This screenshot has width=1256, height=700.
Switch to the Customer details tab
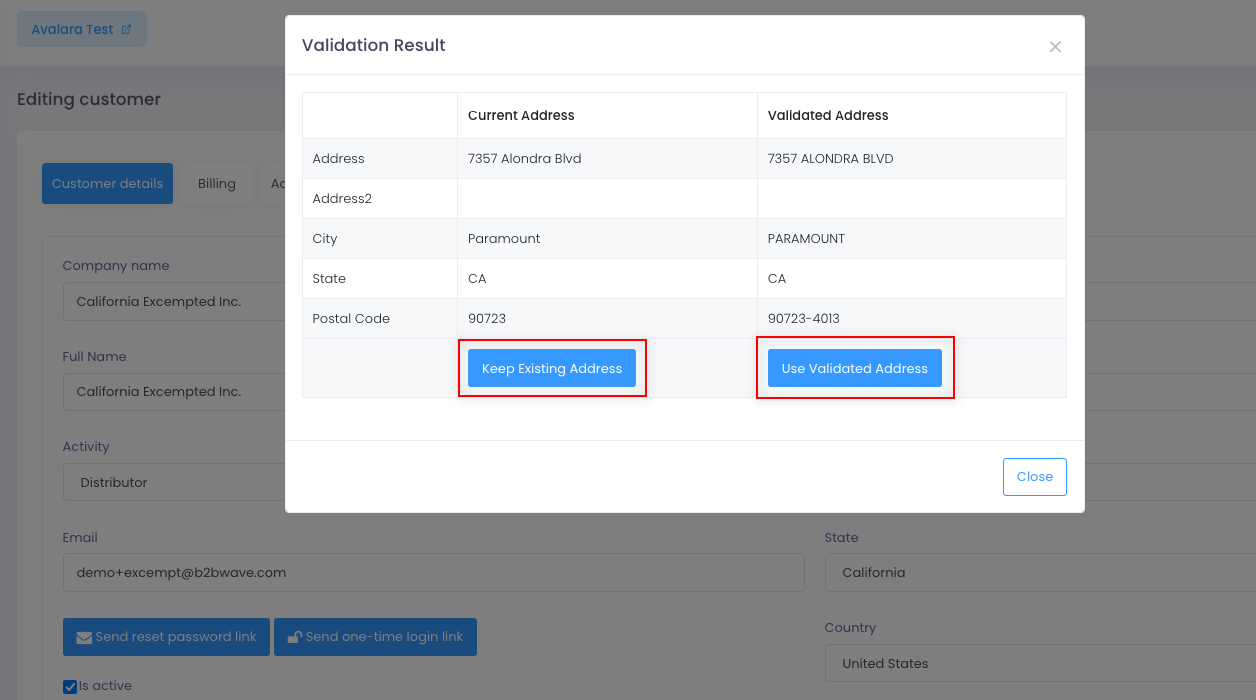coord(107,184)
